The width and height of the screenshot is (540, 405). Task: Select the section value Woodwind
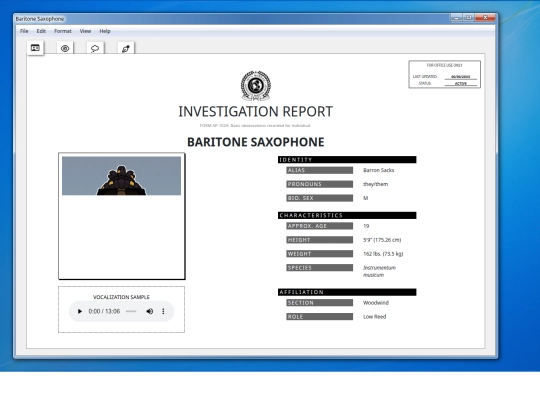click(x=376, y=303)
